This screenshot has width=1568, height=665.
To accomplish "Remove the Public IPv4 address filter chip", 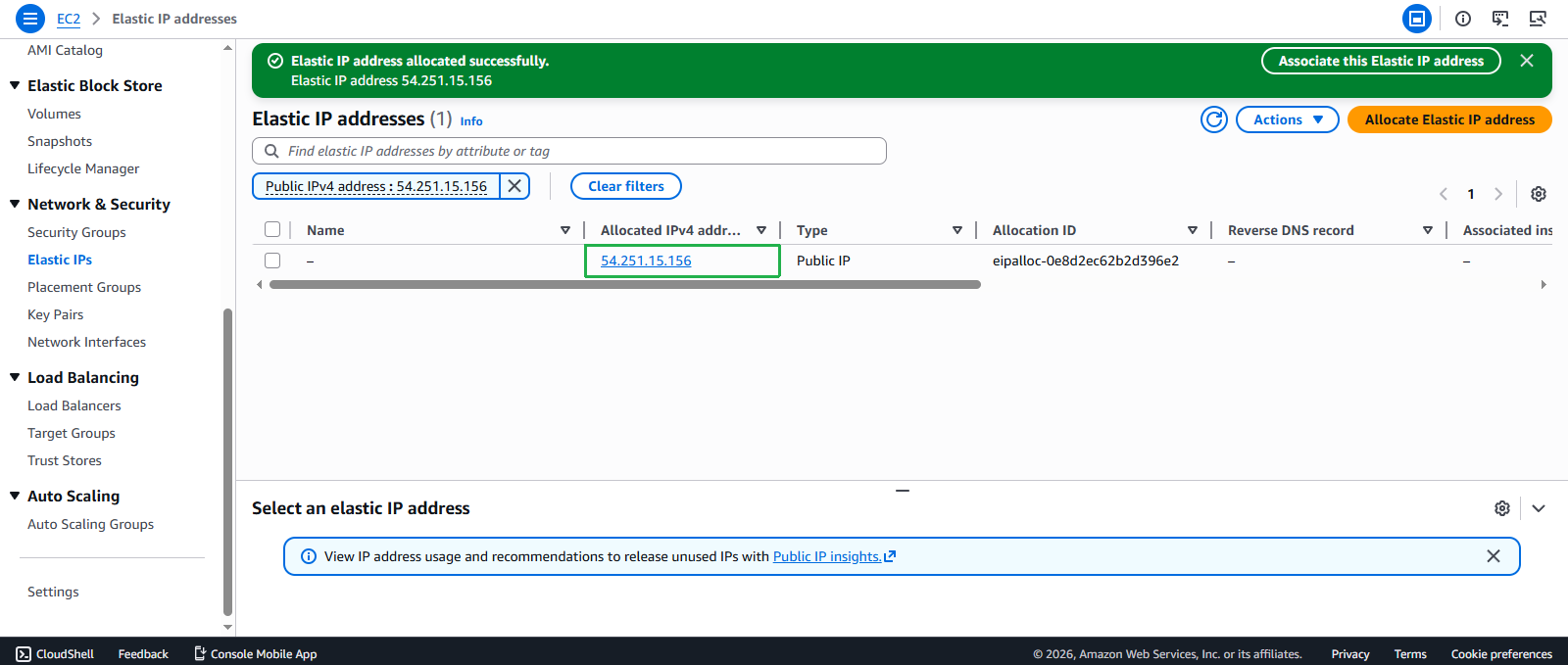I will click(x=514, y=186).
